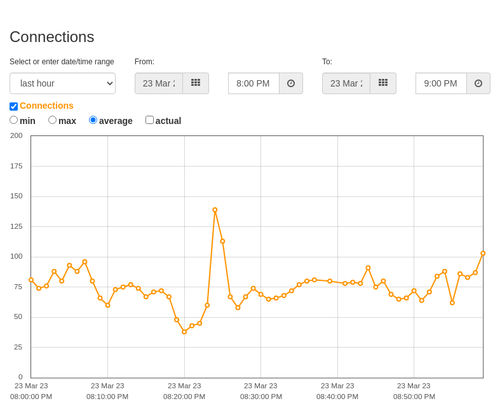Click the peak data point near 139
The width and height of the screenshot is (500, 403).
click(x=215, y=210)
